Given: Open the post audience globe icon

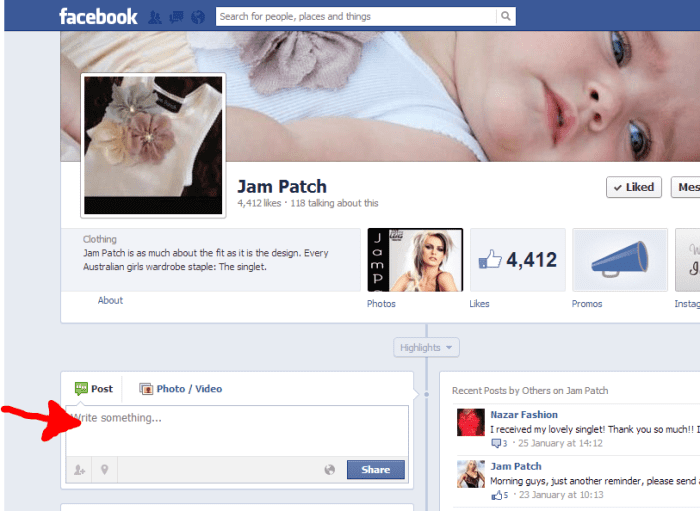Looking at the screenshot, I should 329,469.
